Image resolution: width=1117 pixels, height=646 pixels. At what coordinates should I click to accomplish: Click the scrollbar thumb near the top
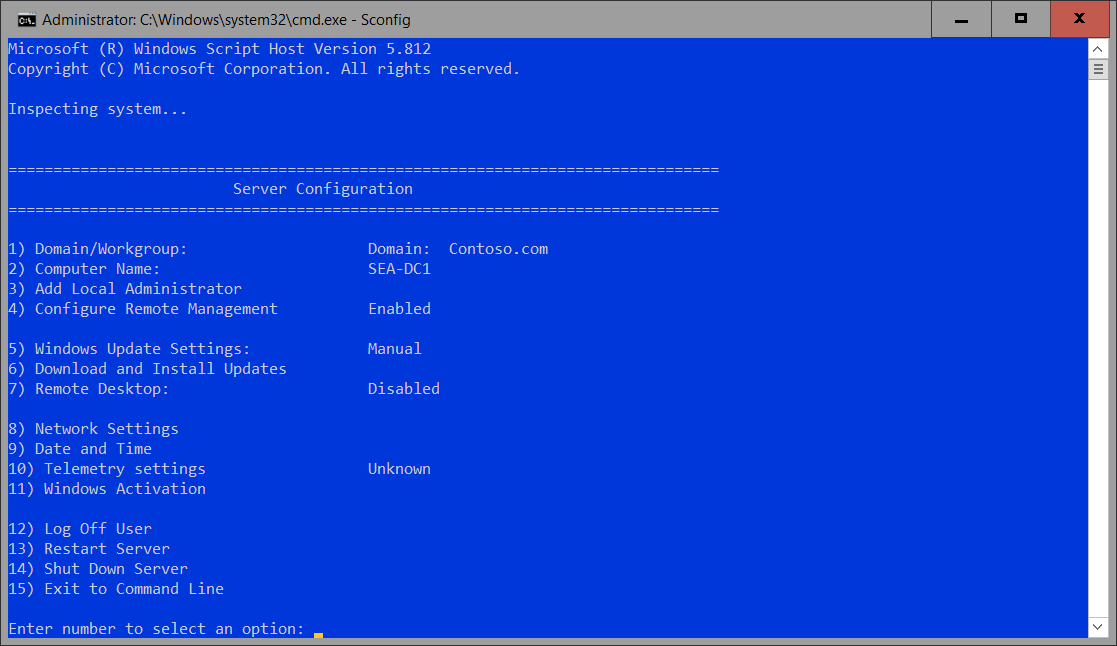[x=1097, y=68]
